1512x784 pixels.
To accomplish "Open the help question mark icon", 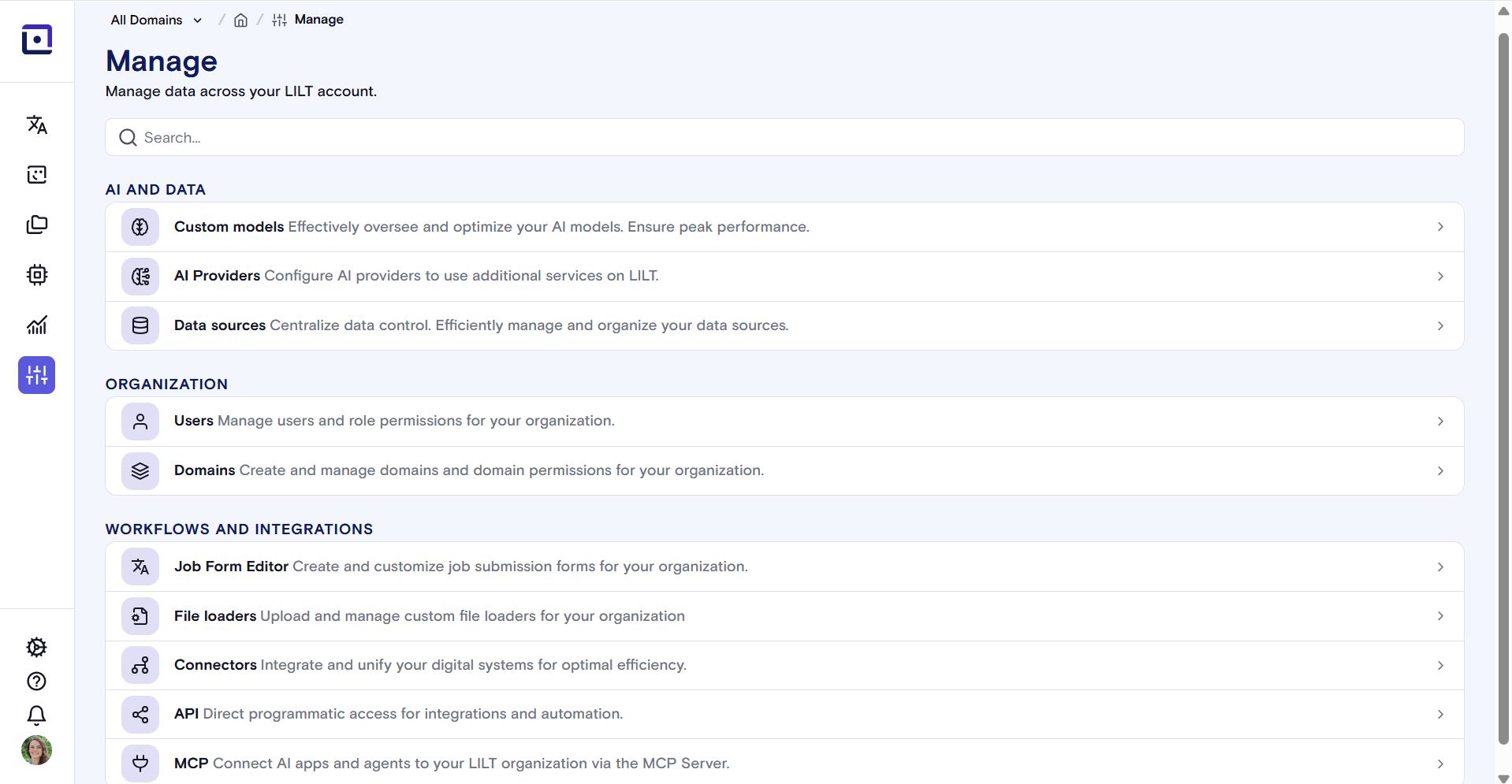I will click(x=37, y=682).
